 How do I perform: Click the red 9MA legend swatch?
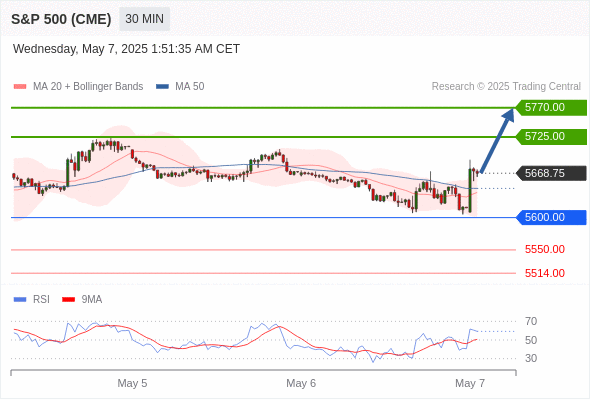pyautogui.click(x=68, y=300)
